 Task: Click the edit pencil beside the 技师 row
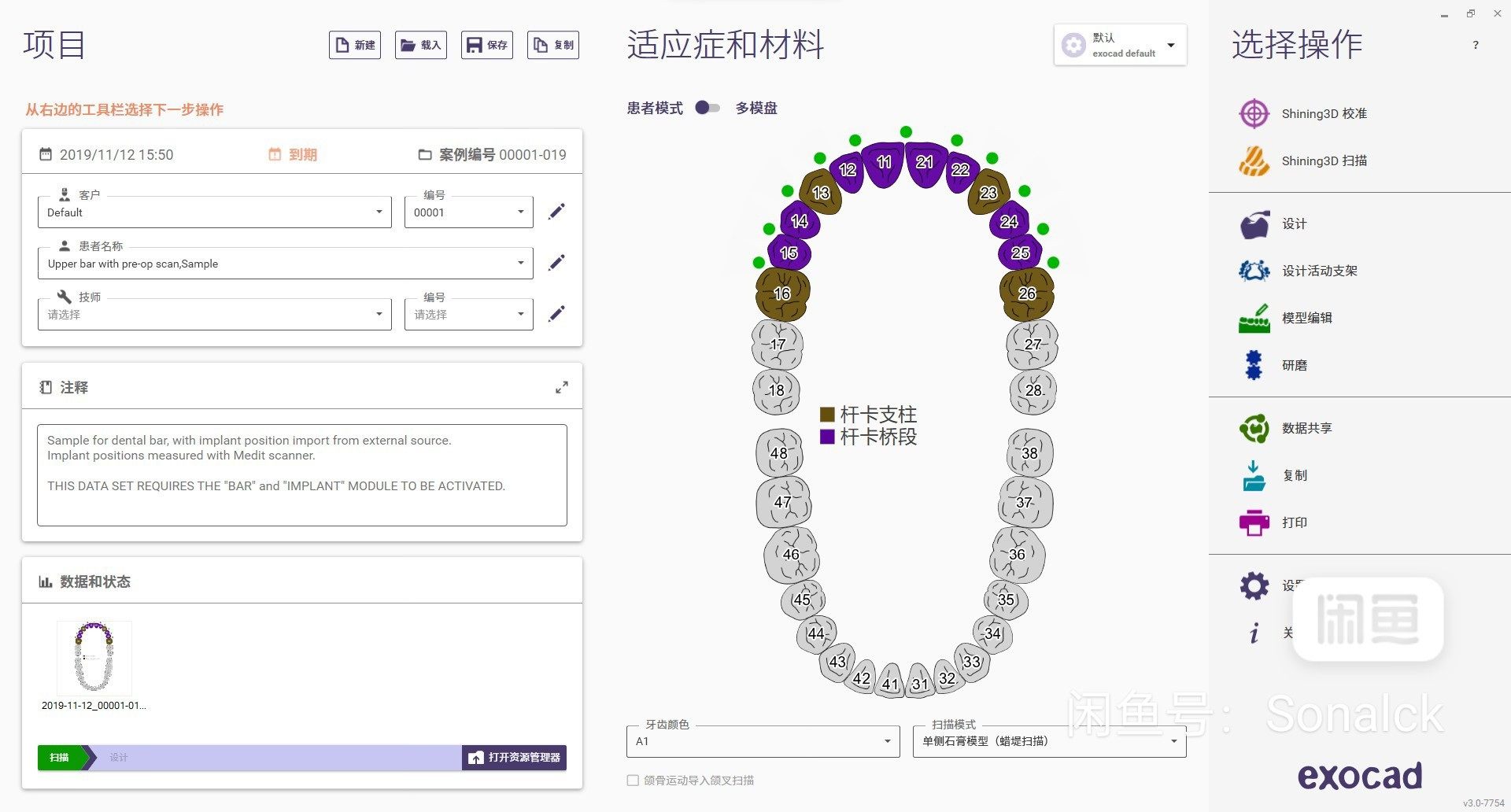[x=556, y=313]
